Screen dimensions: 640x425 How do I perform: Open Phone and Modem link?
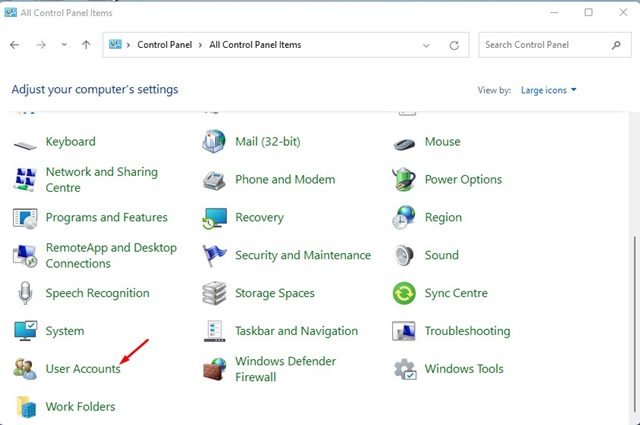[x=285, y=180]
